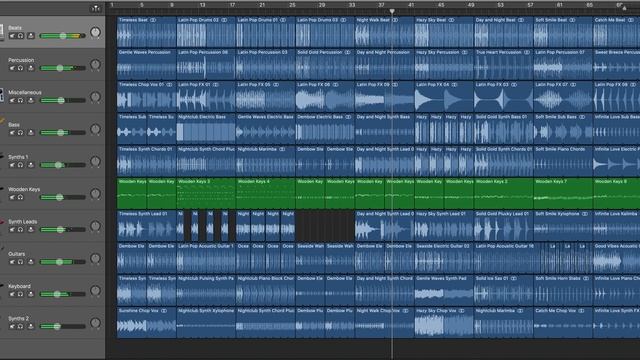Select the Hazy Sky Chop Vox region

pyautogui.click(x=444, y=322)
